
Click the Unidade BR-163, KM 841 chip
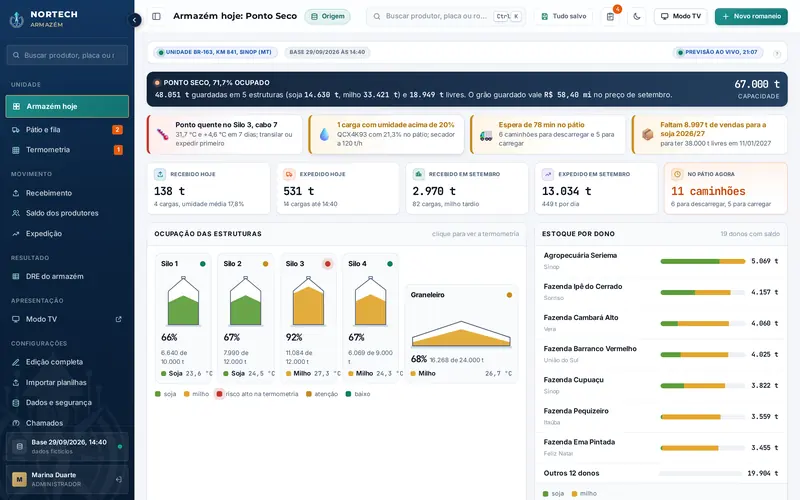pyautogui.click(x=215, y=52)
